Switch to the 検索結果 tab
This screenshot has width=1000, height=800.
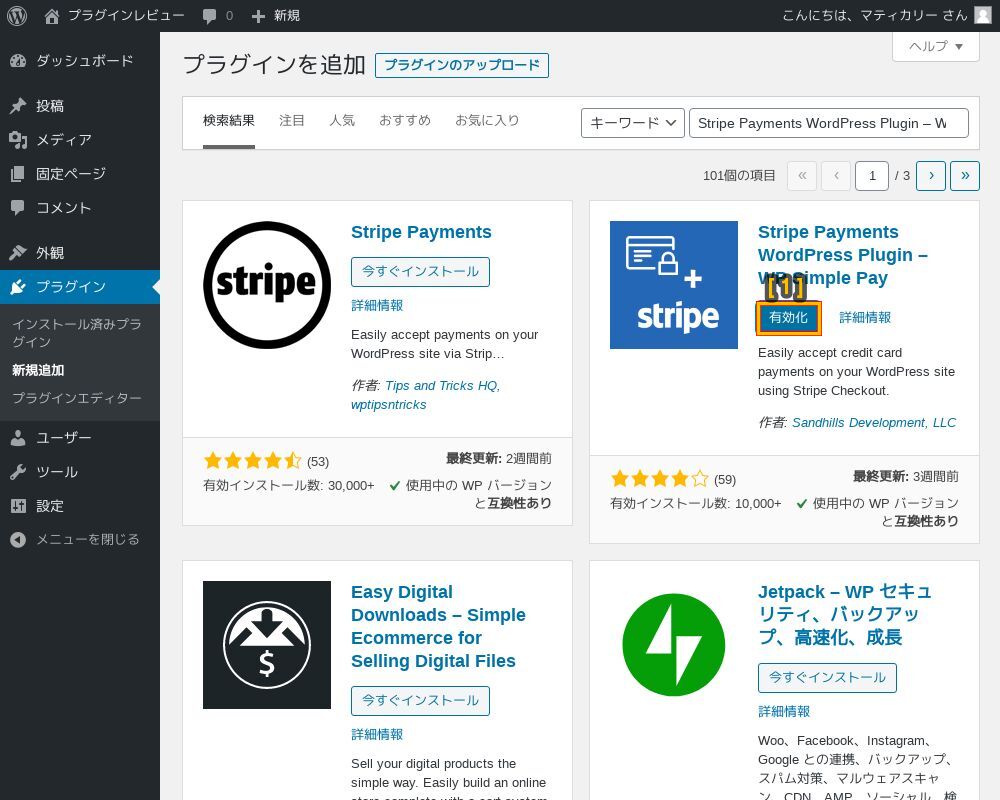pos(228,121)
